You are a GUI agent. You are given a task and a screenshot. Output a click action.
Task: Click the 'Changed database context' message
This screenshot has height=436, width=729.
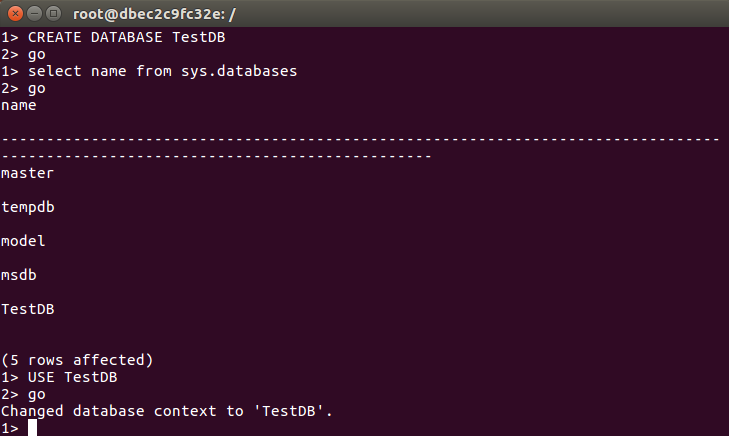[166, 411]
